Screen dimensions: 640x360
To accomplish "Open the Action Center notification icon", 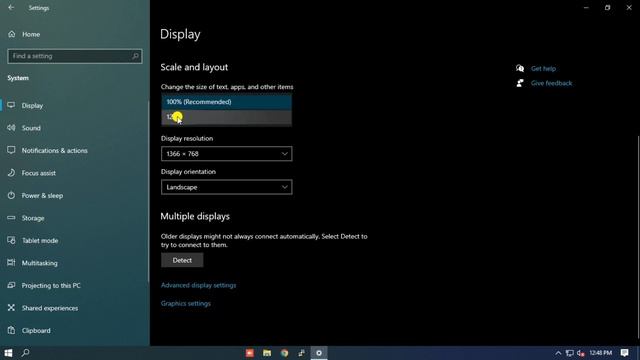I will 624,353.
